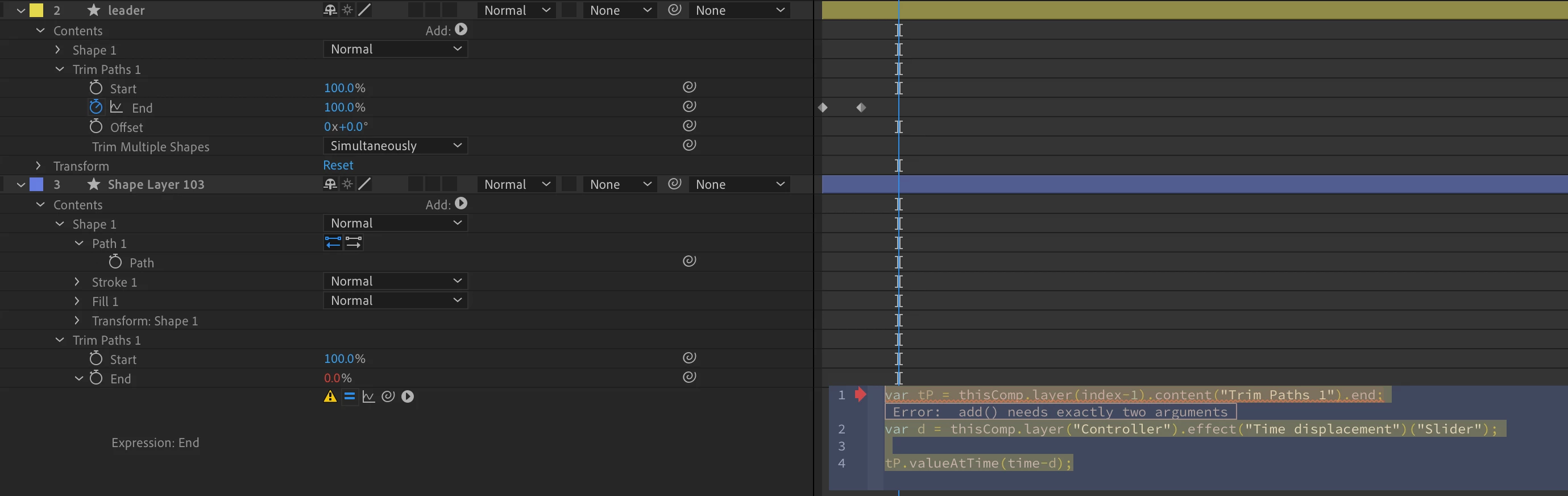Screen dimensions: 1568x496
Task: Click pick whip for Shape Layer 103 End
Action: pos(689,378)
